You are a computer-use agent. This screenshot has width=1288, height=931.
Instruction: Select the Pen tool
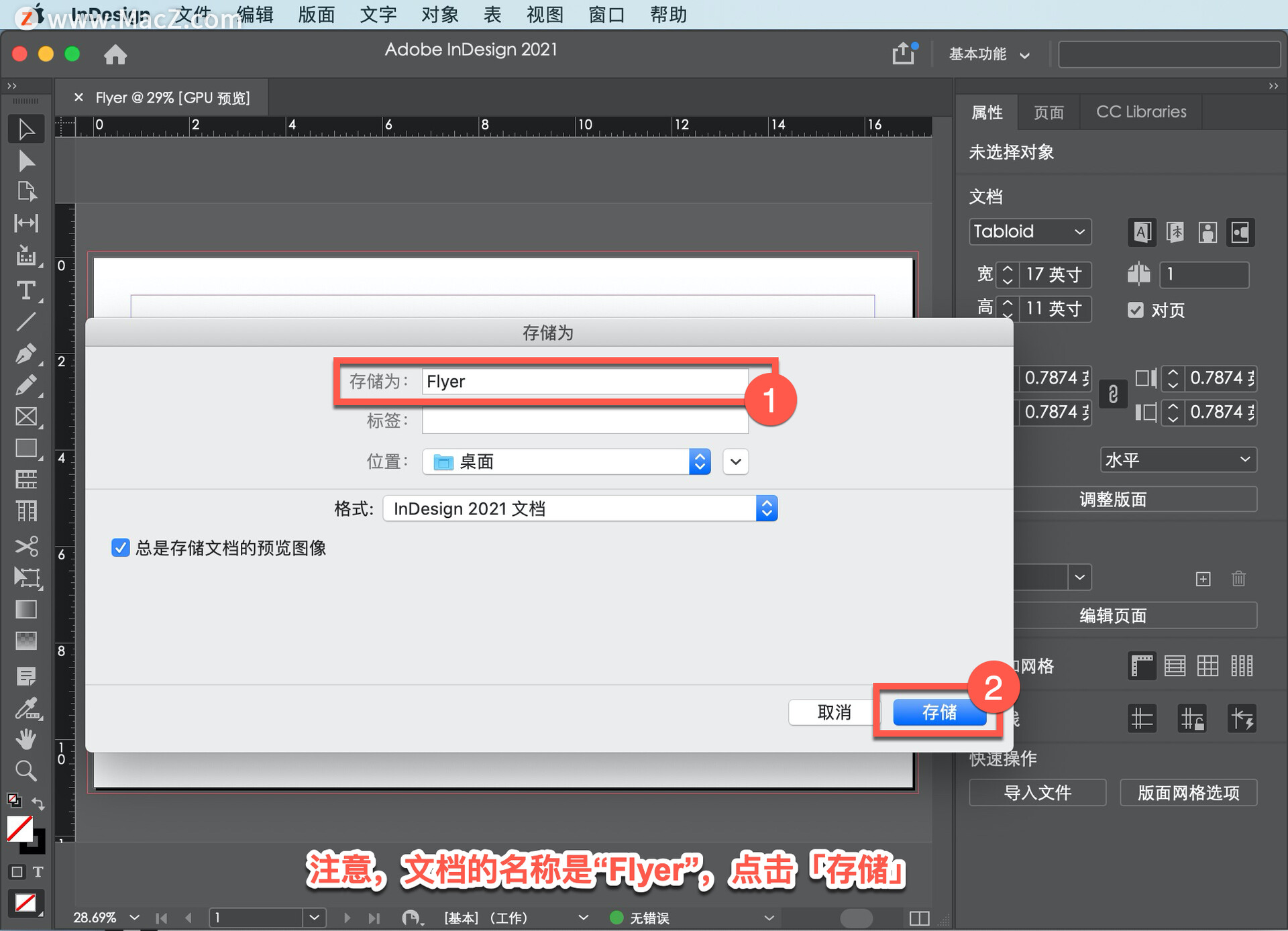pyautogui.click(x=25, y=353)
